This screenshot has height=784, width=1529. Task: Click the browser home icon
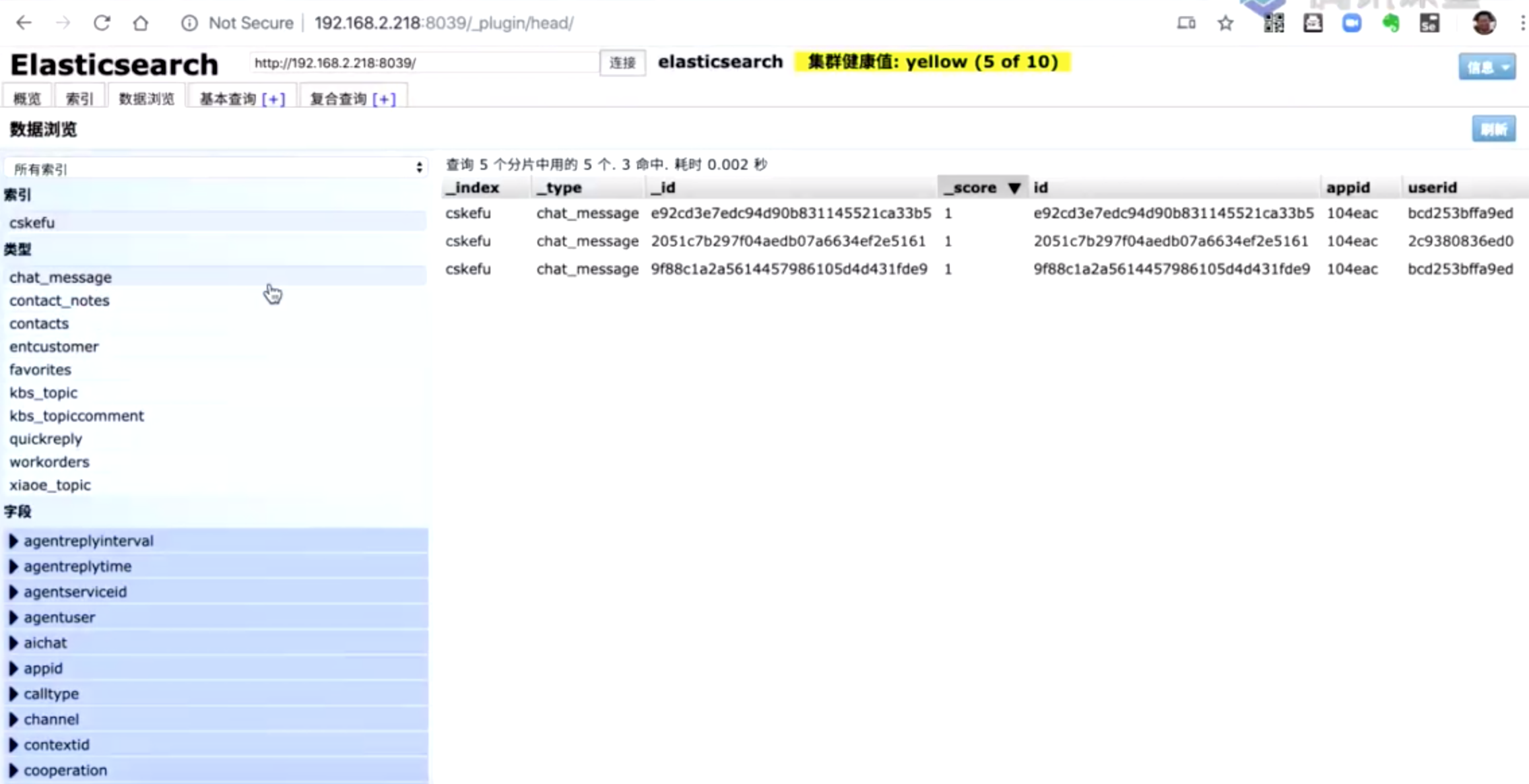(x=140, y=23)
